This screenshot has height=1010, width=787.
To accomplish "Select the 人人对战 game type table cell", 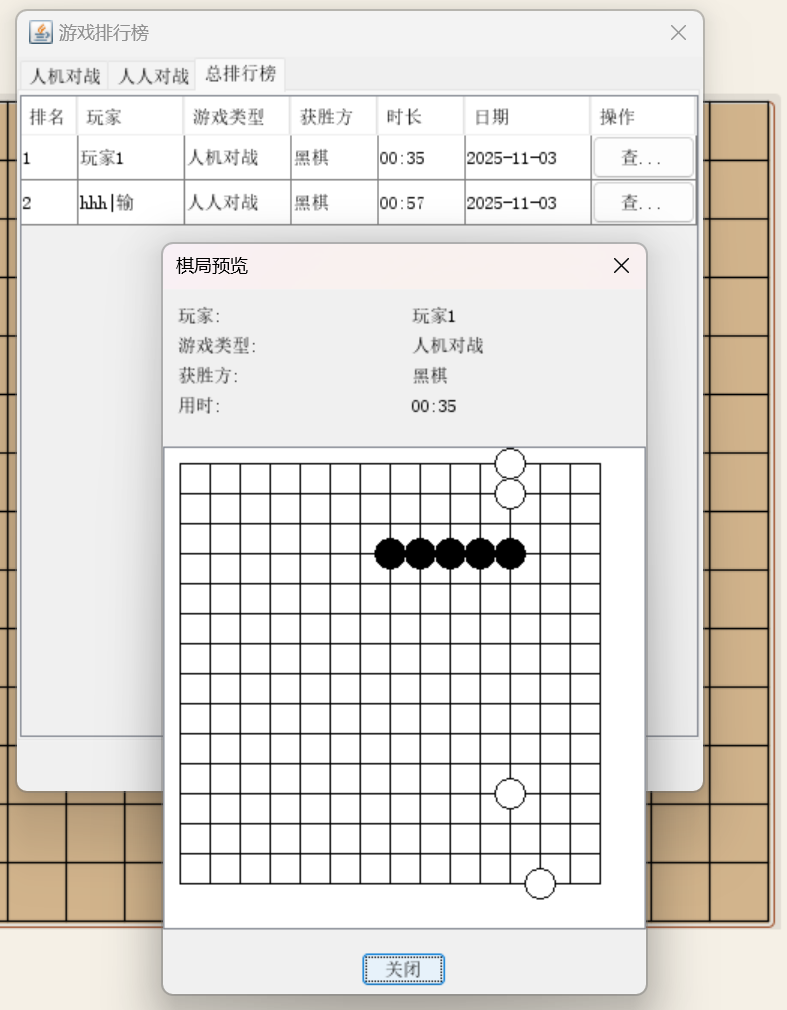I will (237, 202).
